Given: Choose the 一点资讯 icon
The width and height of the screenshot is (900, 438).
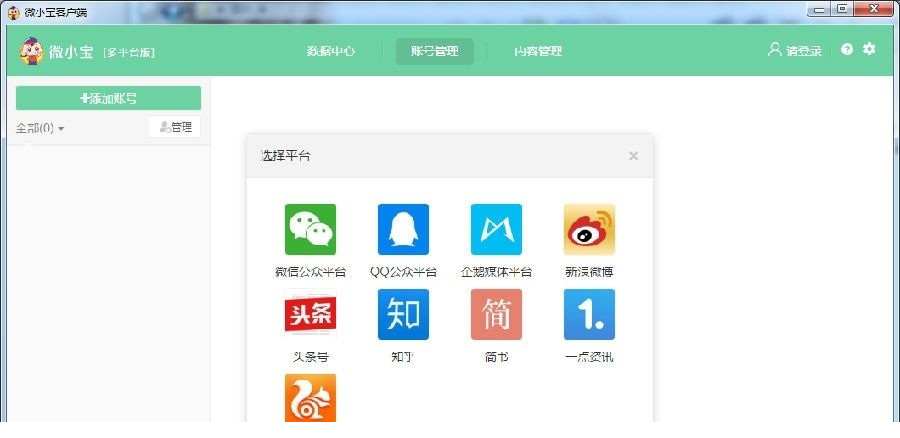Looking at the screenshot, I should (x=589, y=315).
